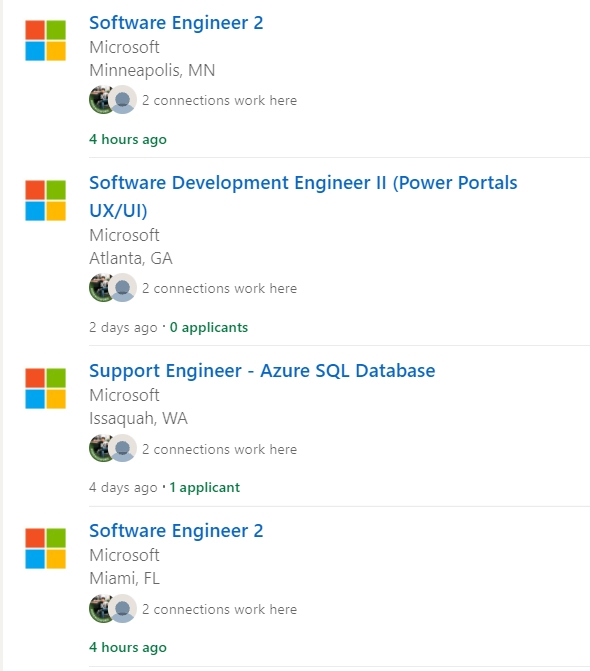
Task: Open the Software Development Engineer II Power Portals job
Action: [303, 196]
